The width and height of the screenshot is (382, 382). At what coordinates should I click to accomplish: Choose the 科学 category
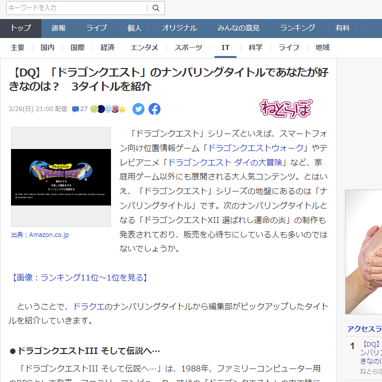256,48
